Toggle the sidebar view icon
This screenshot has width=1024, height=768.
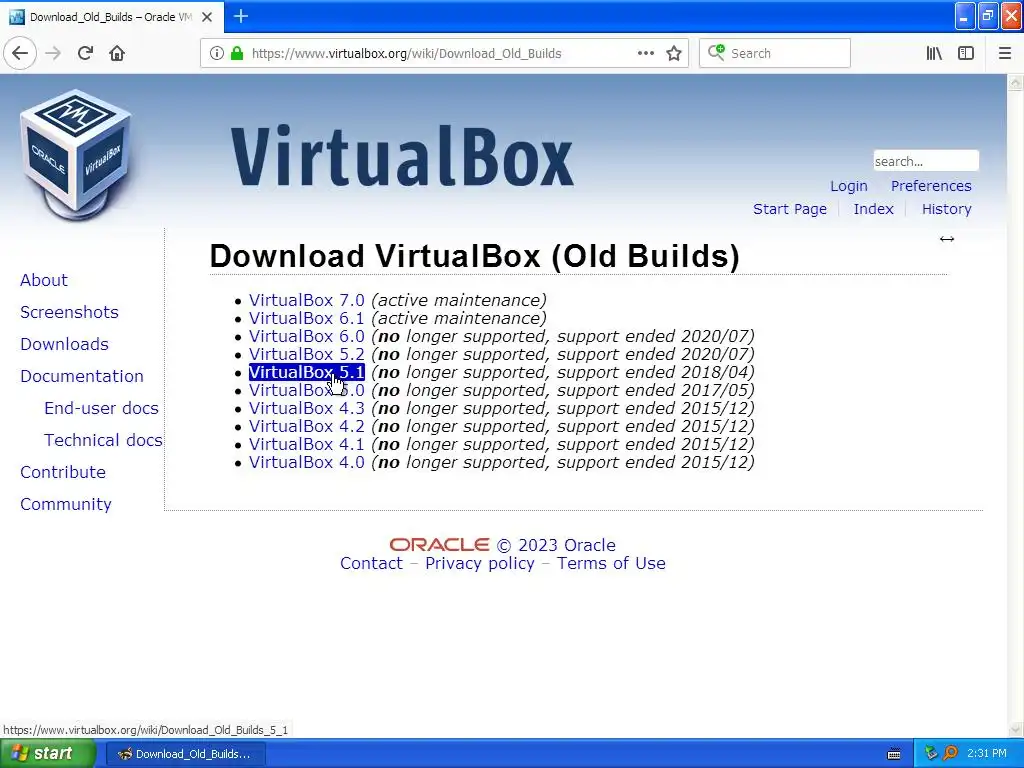click(x=966, y=53)
